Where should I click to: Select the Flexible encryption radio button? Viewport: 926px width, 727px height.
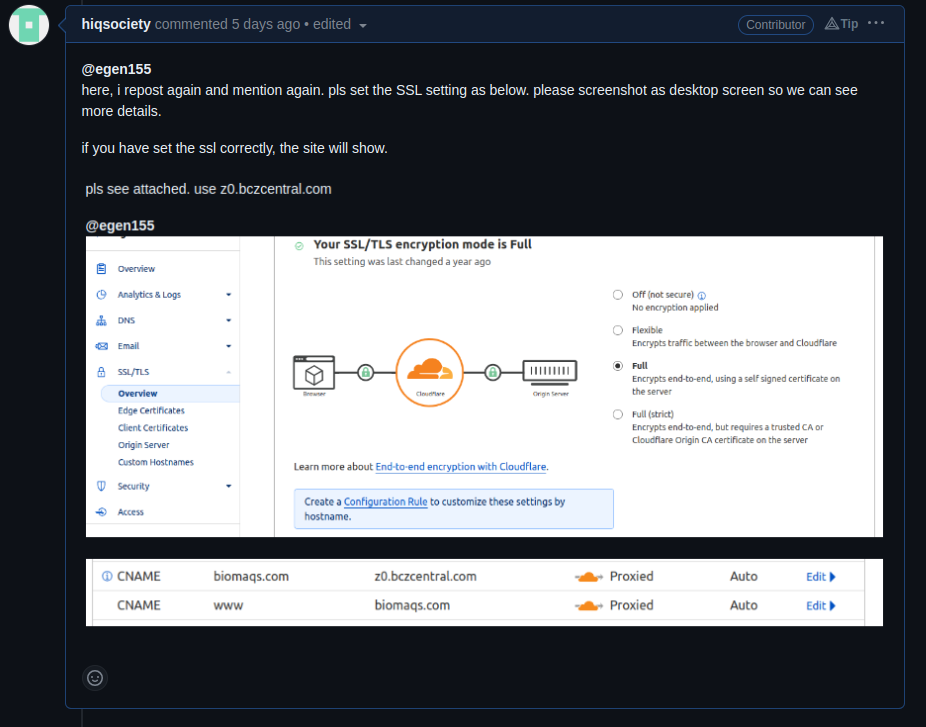click(x=618, y=330)
